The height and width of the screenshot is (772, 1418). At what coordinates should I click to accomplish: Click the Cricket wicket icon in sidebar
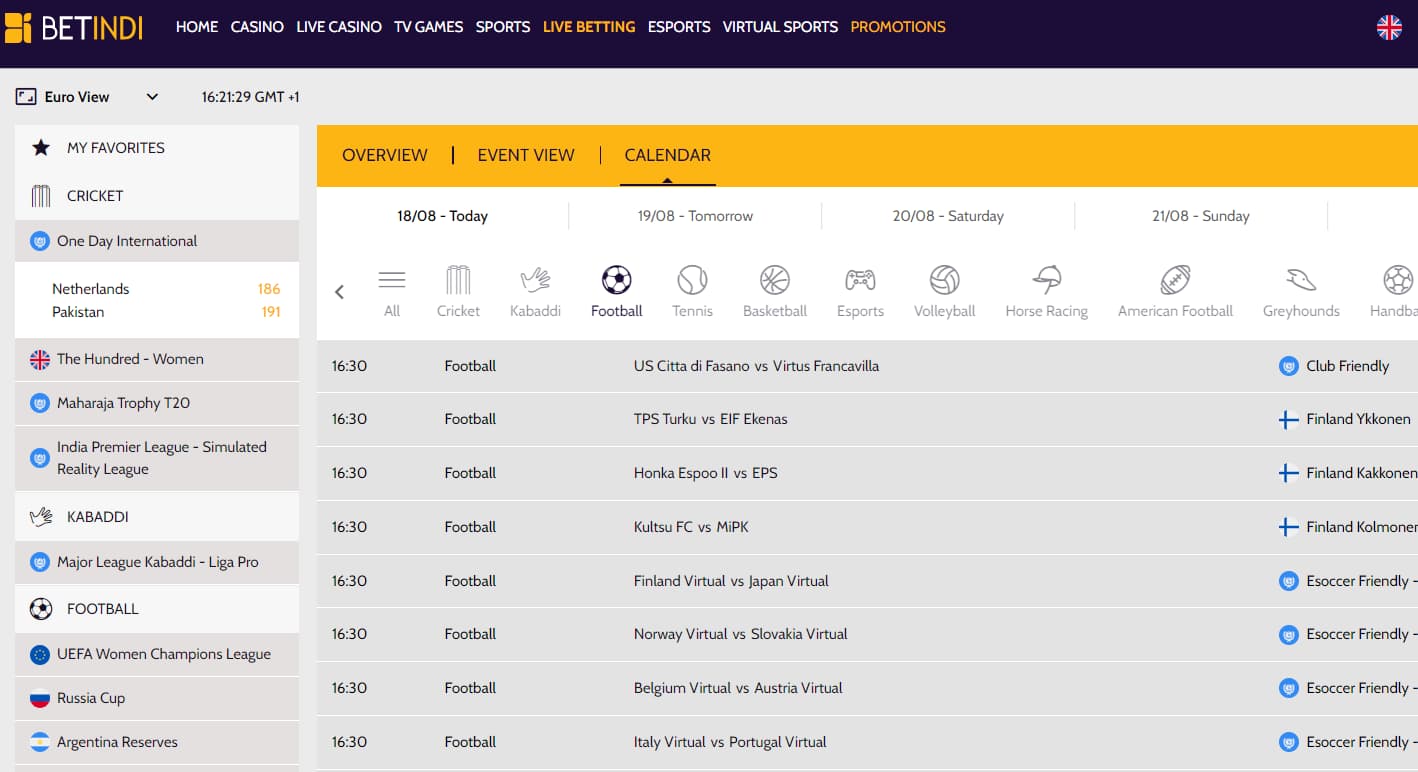click(41, 196)
